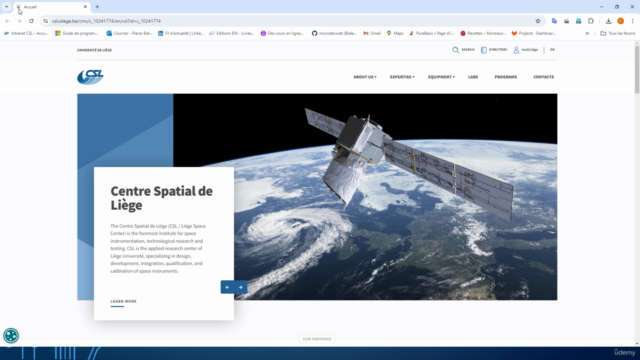Go back in browser history
This screenshot has width=640, height=360.
click(x=7, y=21)
